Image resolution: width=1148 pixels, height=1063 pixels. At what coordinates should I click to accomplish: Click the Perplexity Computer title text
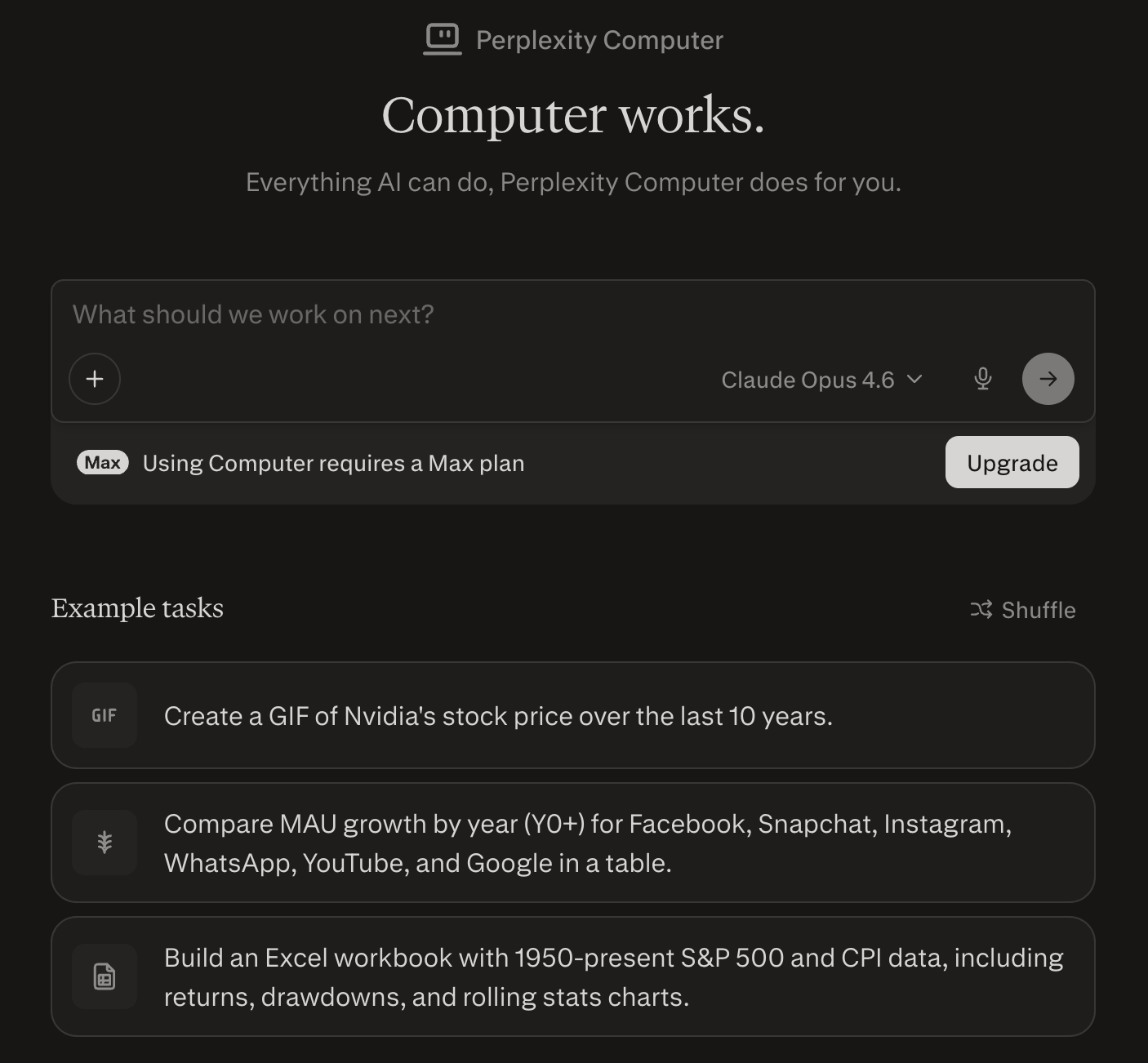coord(599,40)
